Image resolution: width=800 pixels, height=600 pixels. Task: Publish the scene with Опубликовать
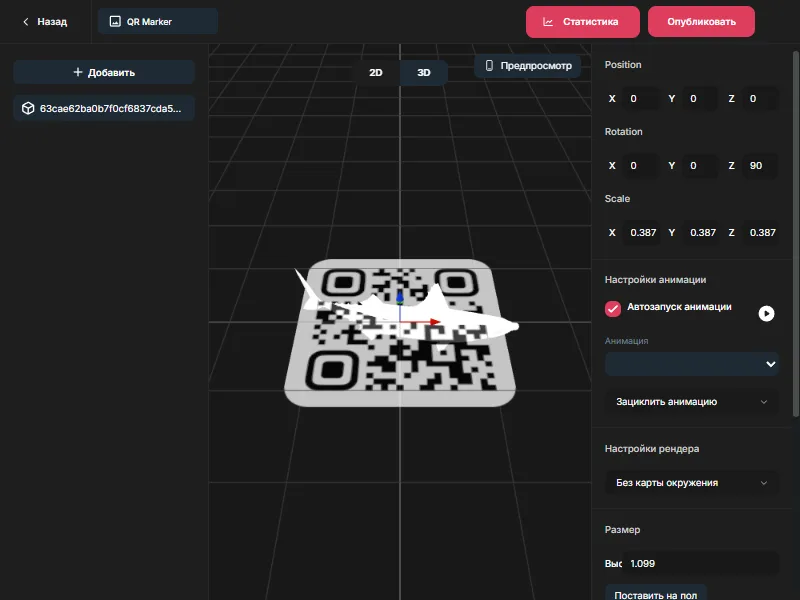pyautogui.click(x=701, y=22)
